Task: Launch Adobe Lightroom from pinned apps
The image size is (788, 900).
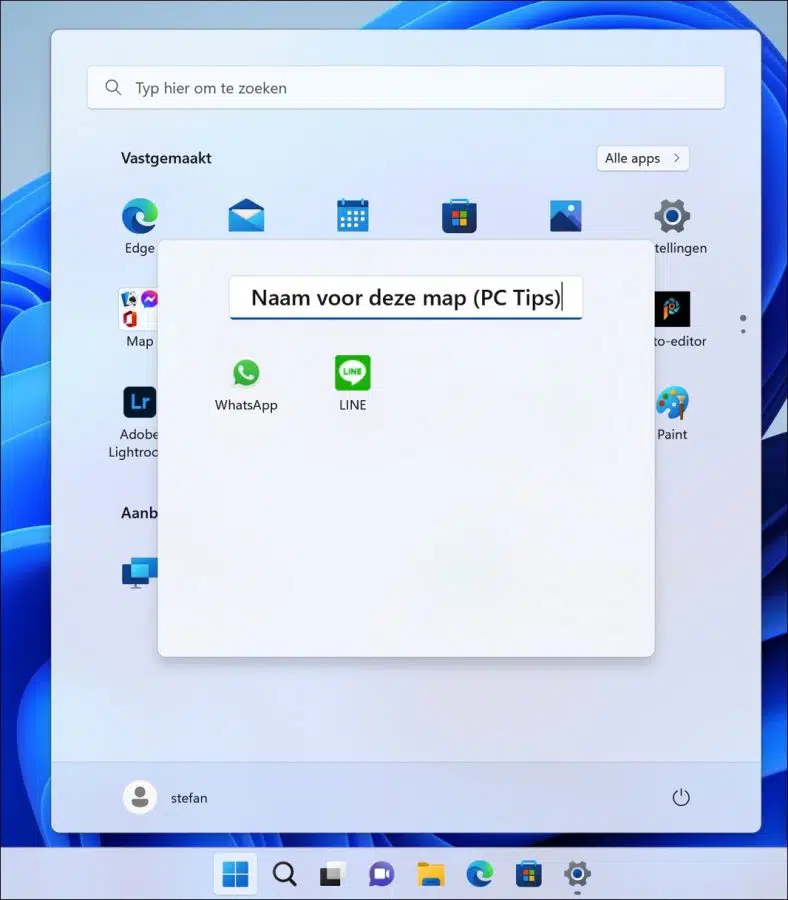Action: 139,402
